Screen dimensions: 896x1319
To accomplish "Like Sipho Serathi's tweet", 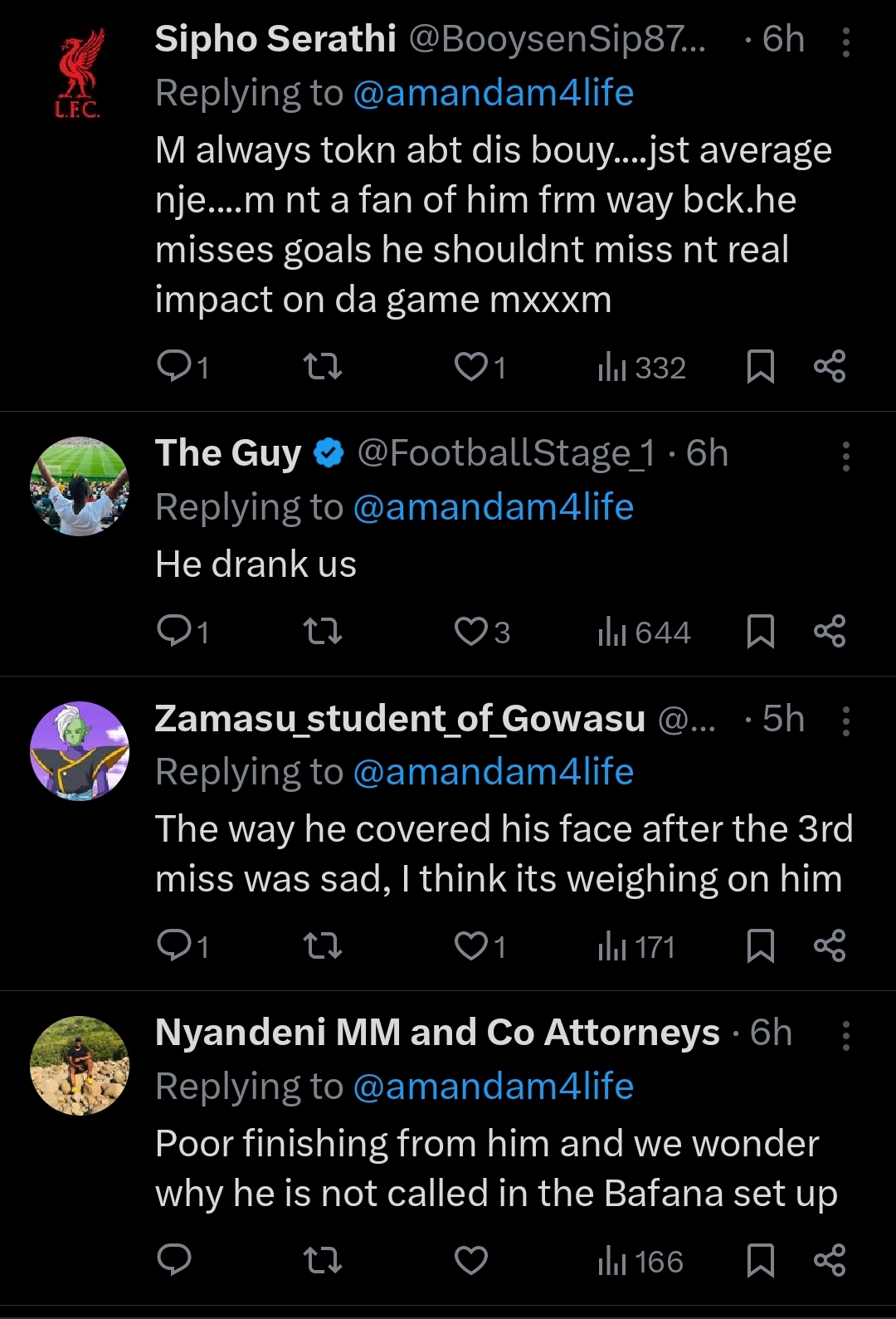I will tap(471, 366).
